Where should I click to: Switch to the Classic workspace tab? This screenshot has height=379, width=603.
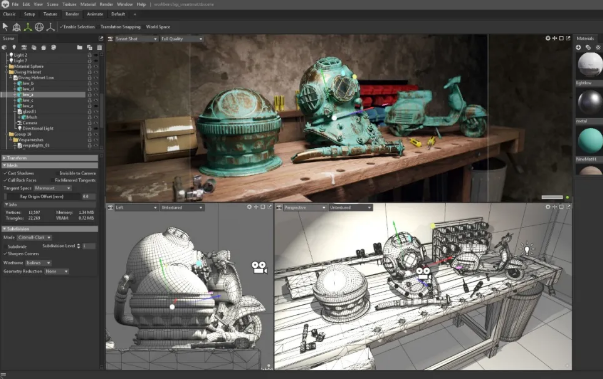click(9, 14)
